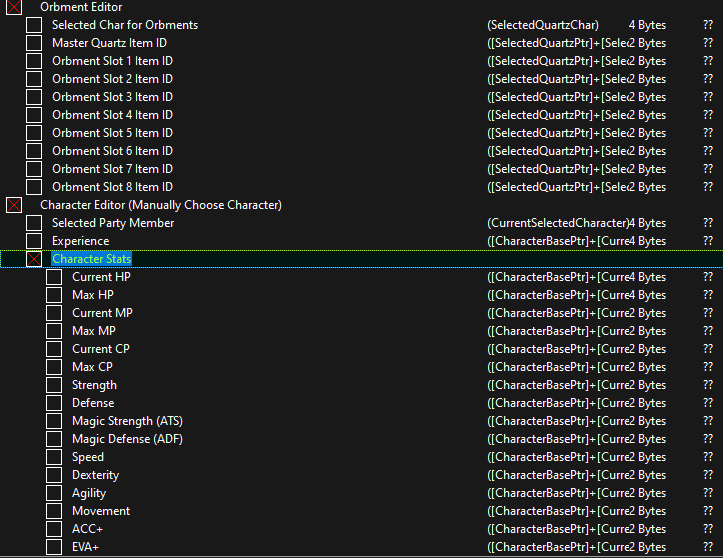Disable the Character Editor script checkbox
Viewport: 723px width, 558px height.
click(x=14, y=205)
